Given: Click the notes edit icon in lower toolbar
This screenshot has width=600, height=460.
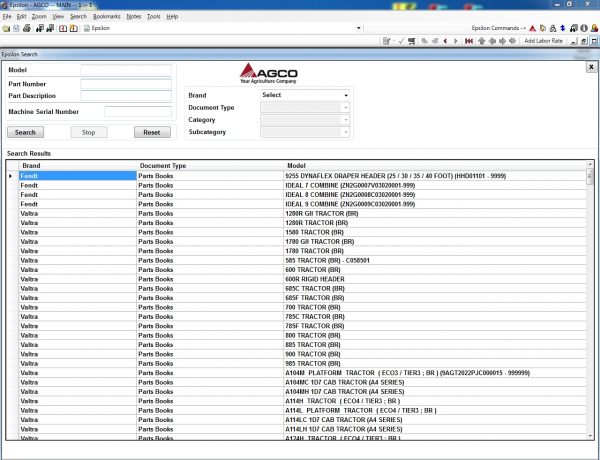Looking at the screenshot, I should click(x=386, y=41).
